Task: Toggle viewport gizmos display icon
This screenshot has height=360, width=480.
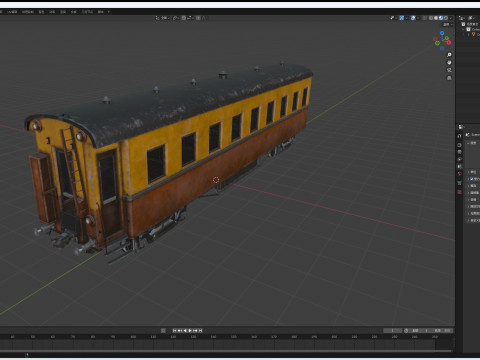Action: click(x=402, y=18)
